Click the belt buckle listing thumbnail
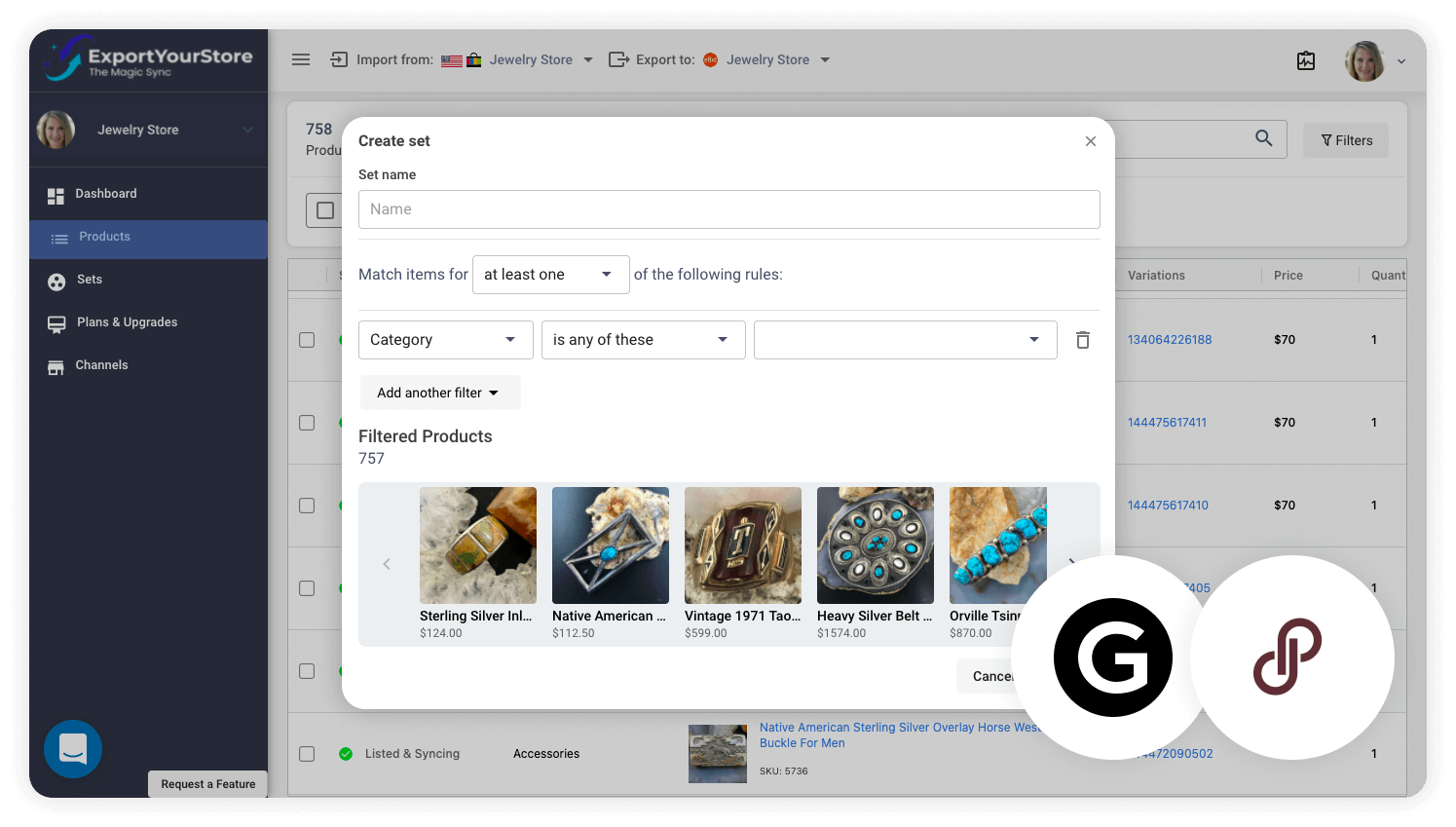The image size is (1456, 827). (x=718, y=753)
